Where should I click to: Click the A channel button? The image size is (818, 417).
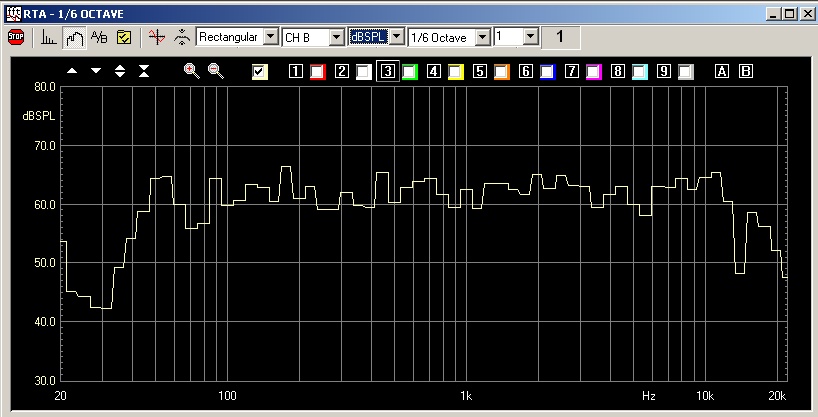(722, 71)
